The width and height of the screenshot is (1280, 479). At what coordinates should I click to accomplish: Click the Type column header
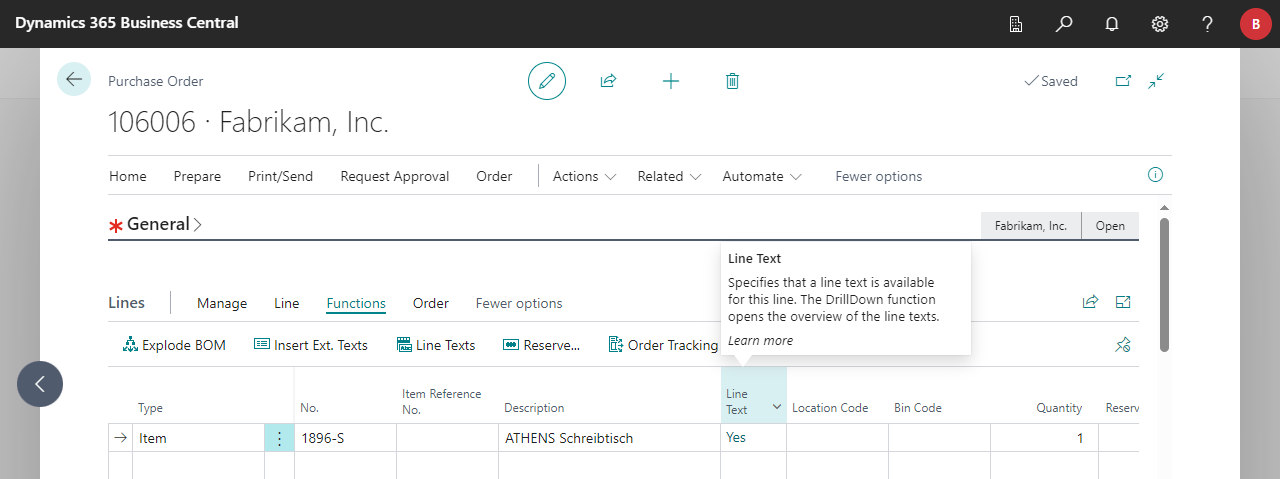point(150,408)
